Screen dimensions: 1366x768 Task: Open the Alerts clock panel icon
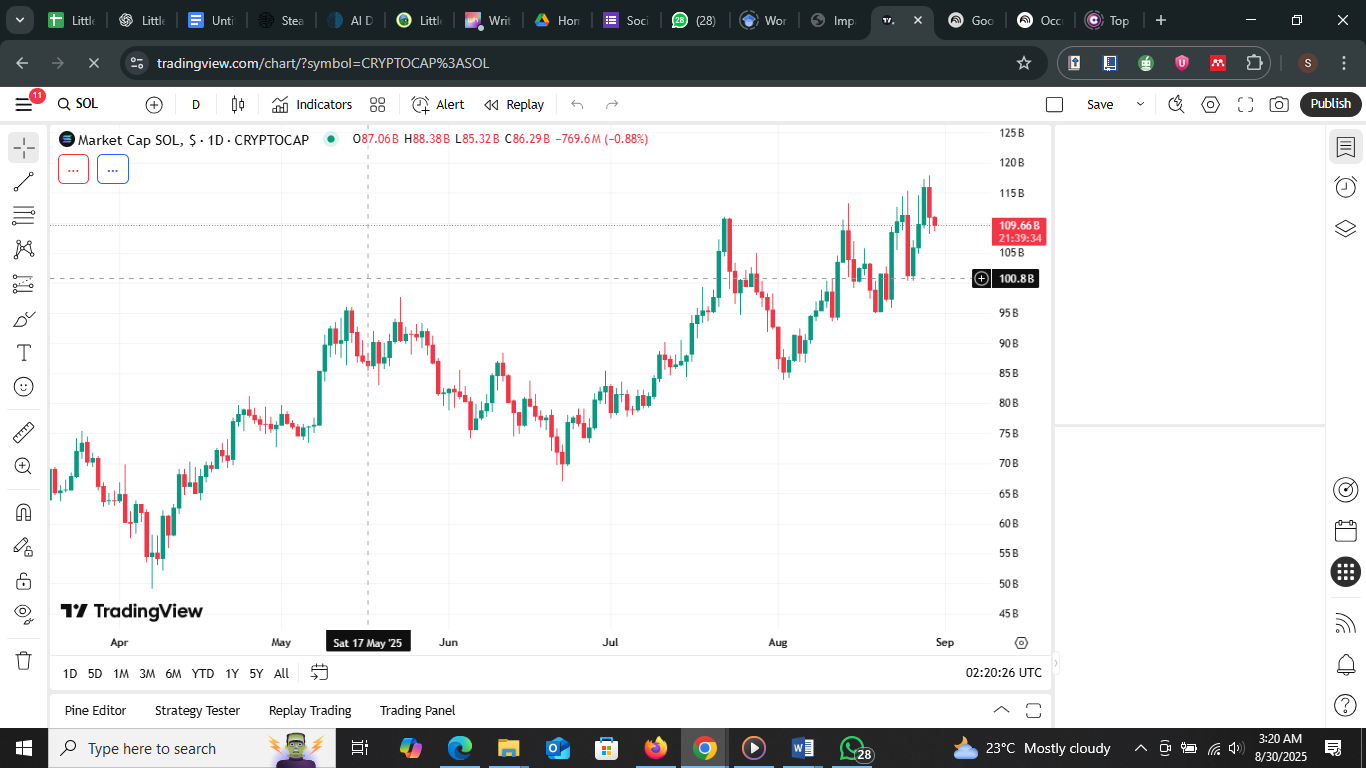[x=1345, y=187]
